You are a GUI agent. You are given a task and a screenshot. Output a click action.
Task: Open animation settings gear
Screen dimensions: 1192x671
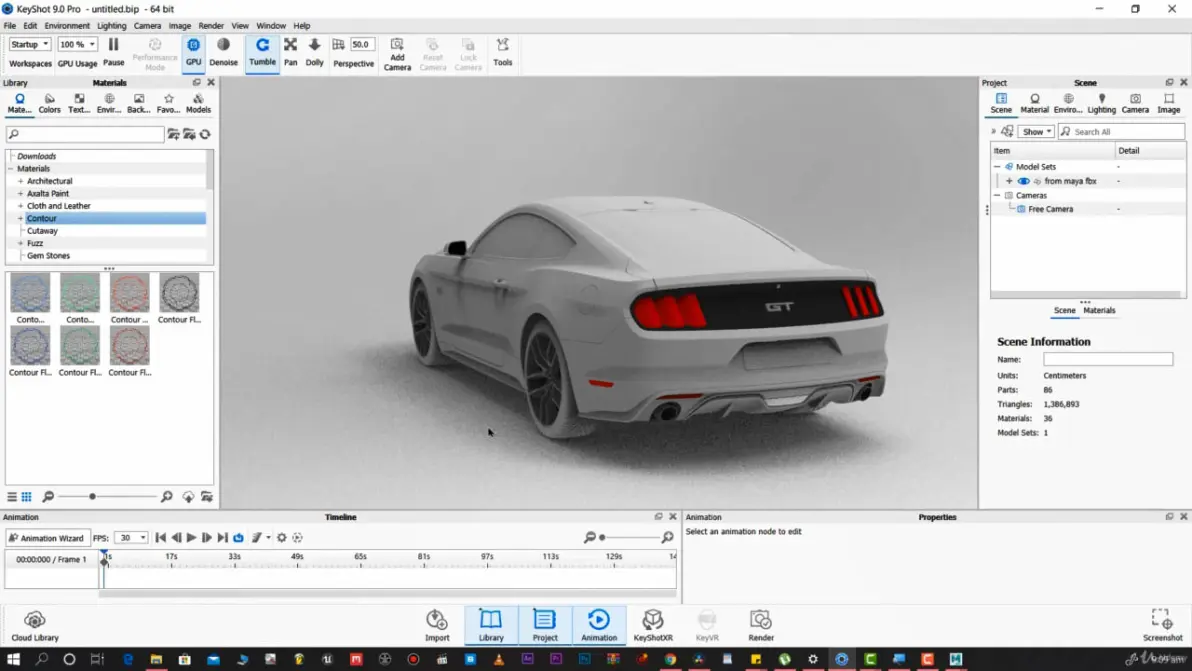pos(281,537)
